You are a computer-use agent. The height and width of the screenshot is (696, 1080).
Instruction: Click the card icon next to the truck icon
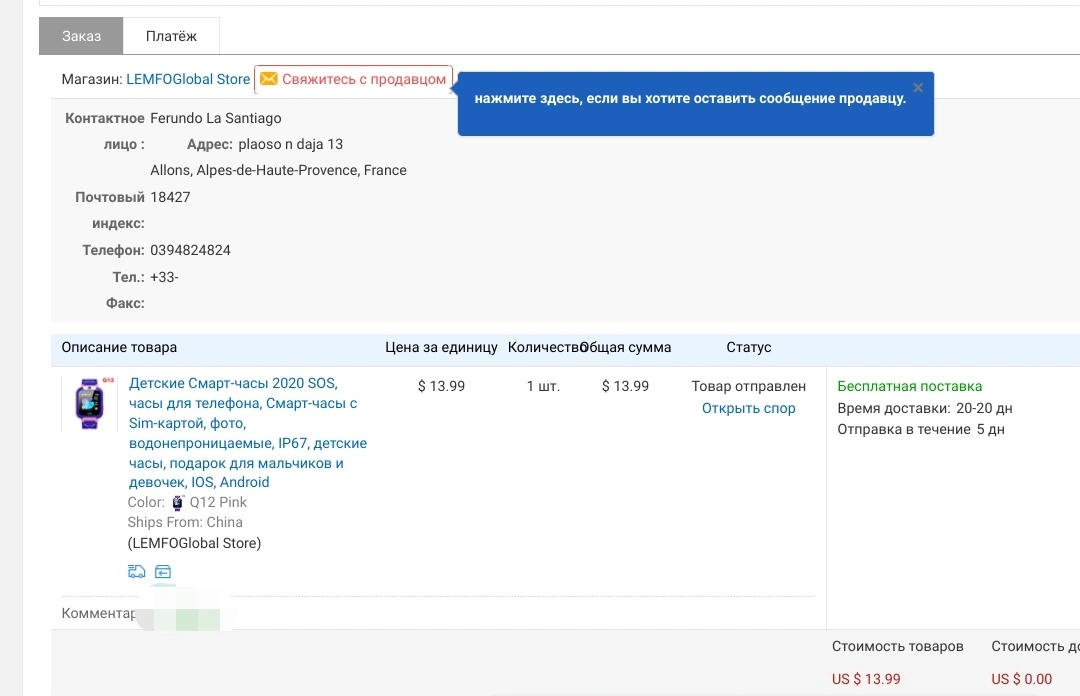pyautogui.click(x=163, y=571)
